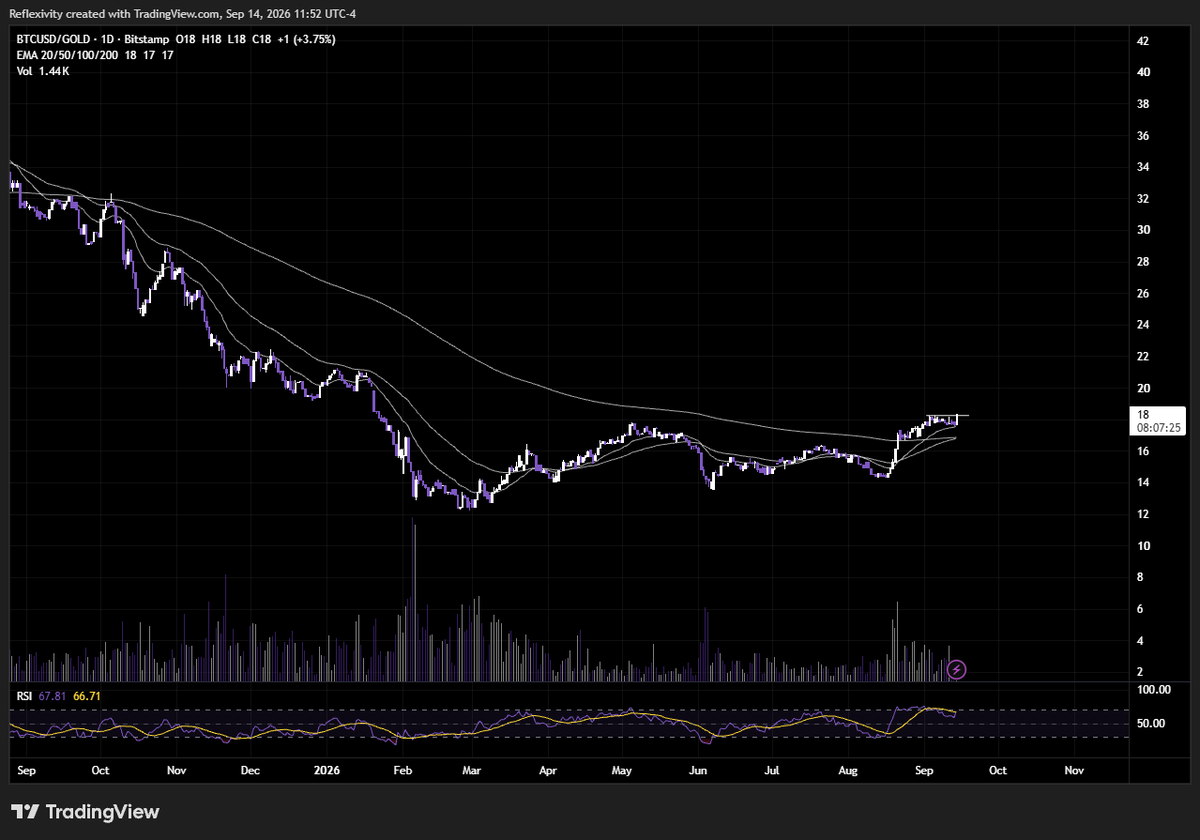Click the Jun label on time axis
This screenshot has height=840, width=1200.
point(698,772)
